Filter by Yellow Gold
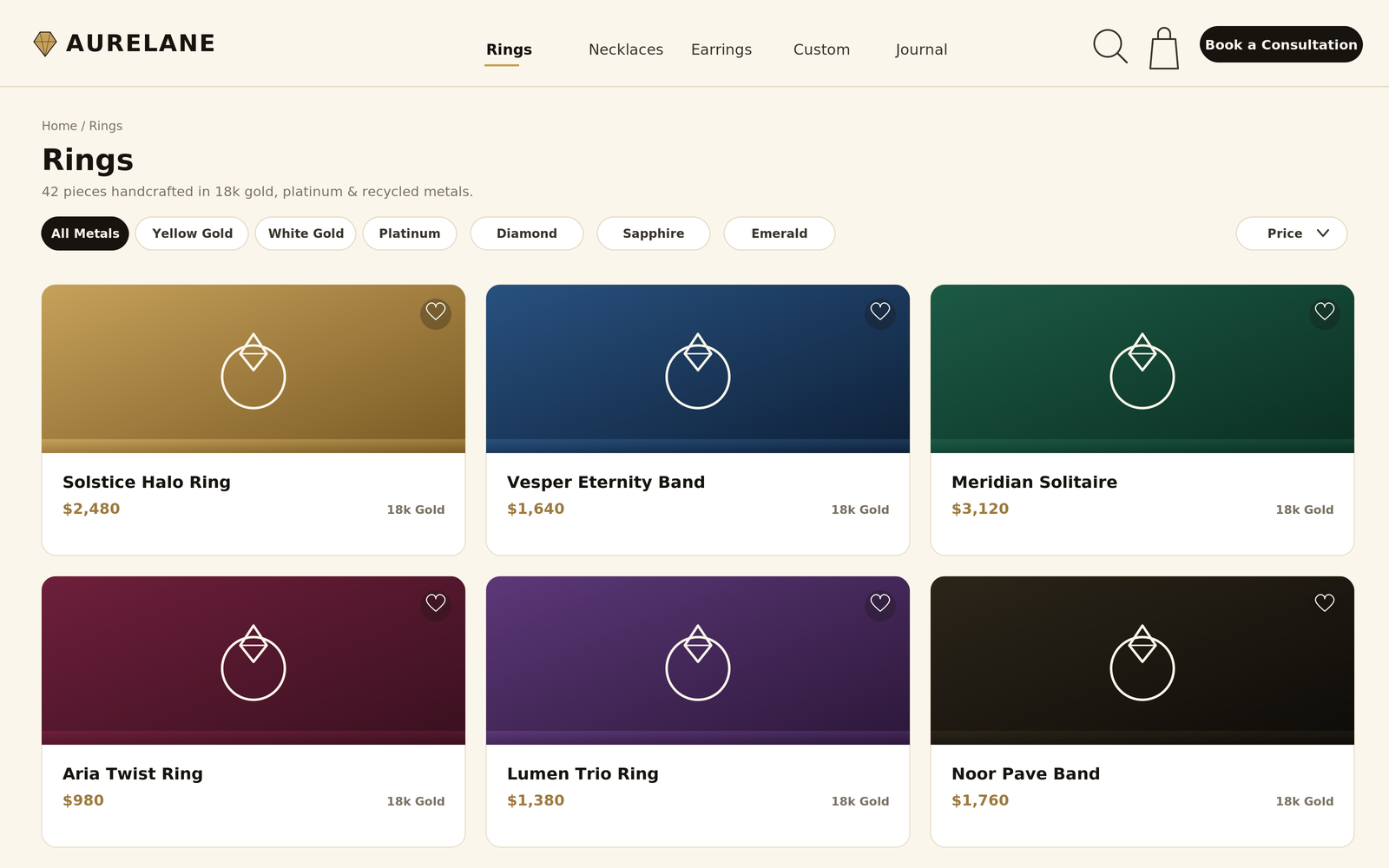Viewport: 1389px width, 868px height. [192, 233]
